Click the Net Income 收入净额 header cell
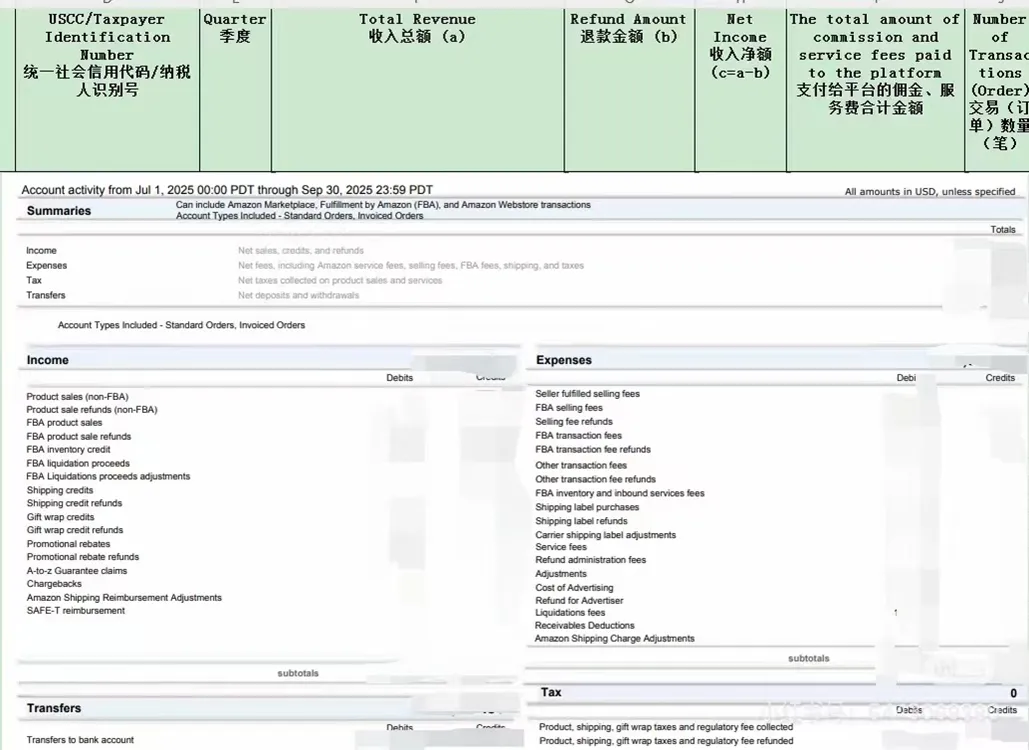The width and height of the screenshot is (1029, 750). [x=740, y=90]
